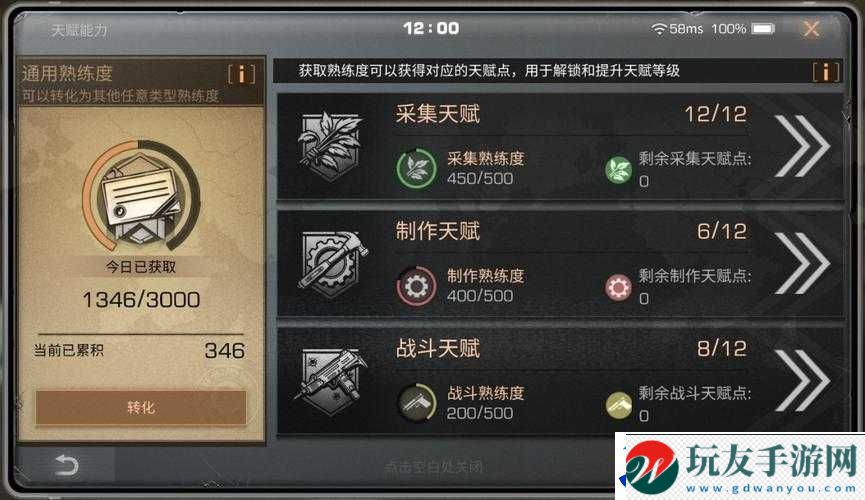The height and width of the screenshot is (500, 865).
Task: Expand 采集天赋 with the double chevron
Action: click(x=802, y=146)
